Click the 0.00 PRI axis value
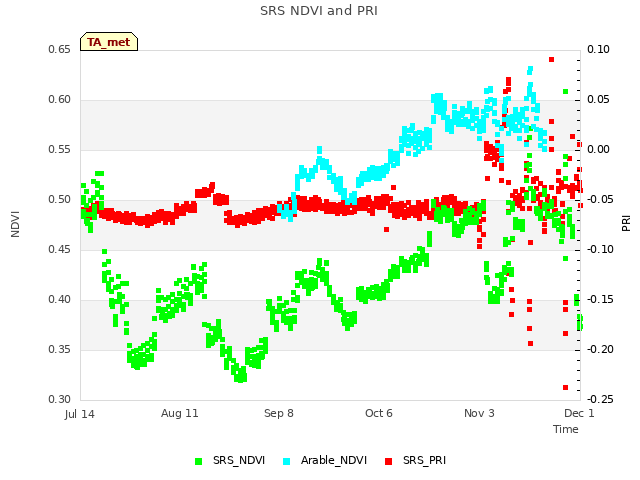The height and width of the screenshot is (480, 640). pos(598,150)
